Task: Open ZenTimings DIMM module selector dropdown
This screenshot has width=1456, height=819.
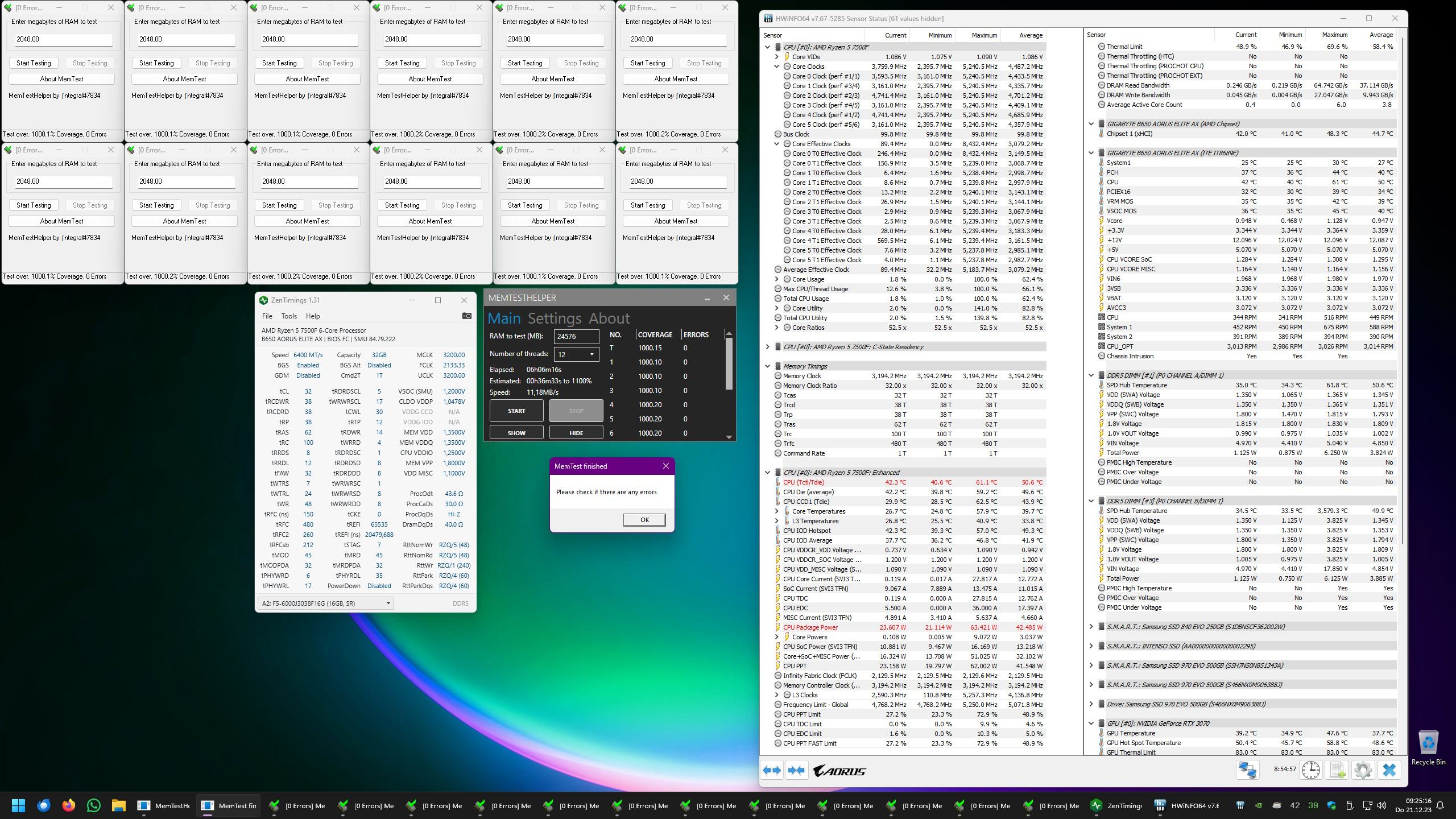Action: (x=326, y=603)
